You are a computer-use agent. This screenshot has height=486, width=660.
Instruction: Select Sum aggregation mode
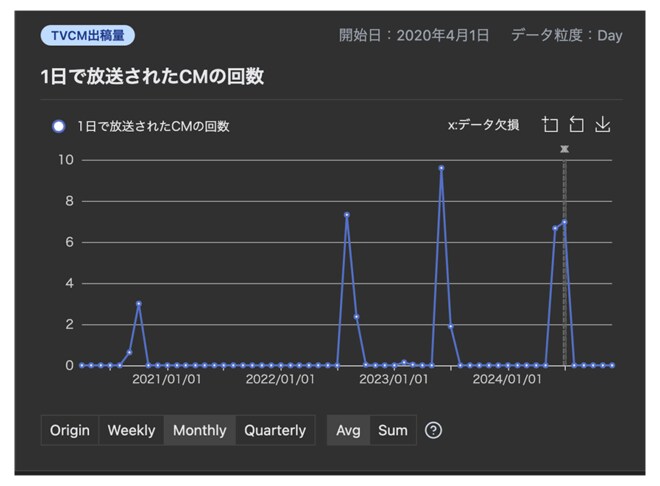click(x=393, y=430)
